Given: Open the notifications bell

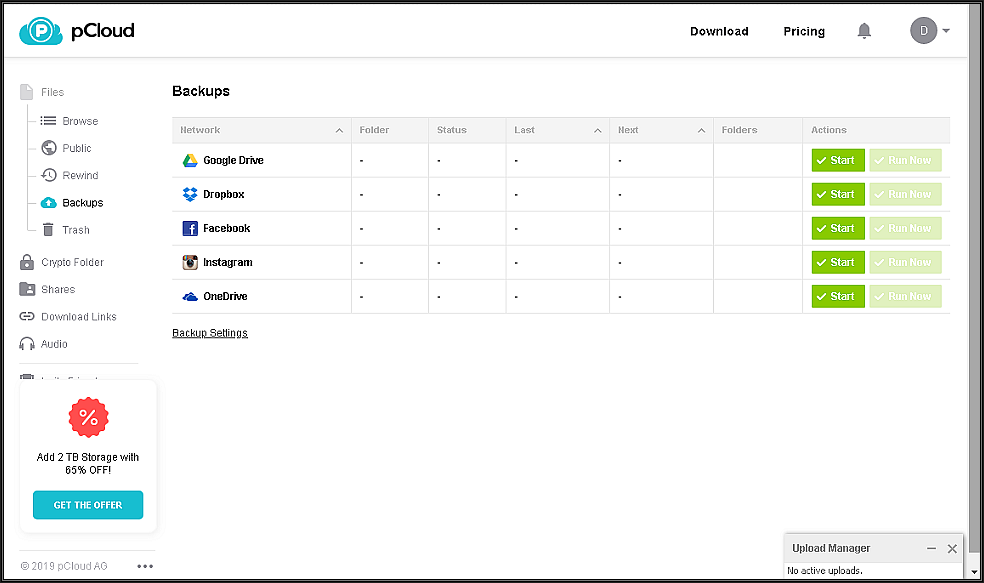Looking at the screenshot, I should 864,31.
